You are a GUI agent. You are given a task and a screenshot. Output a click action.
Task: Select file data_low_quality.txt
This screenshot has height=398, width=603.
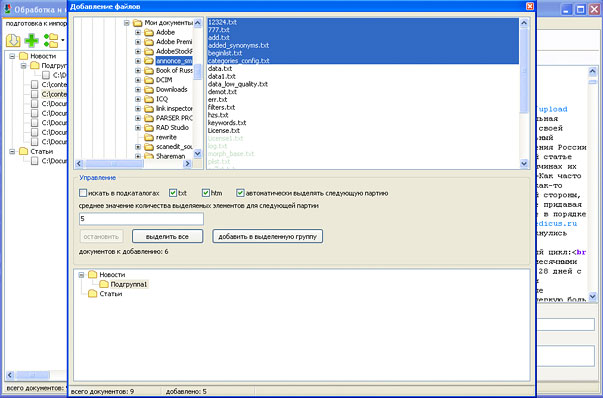click(x=238, y=84)
